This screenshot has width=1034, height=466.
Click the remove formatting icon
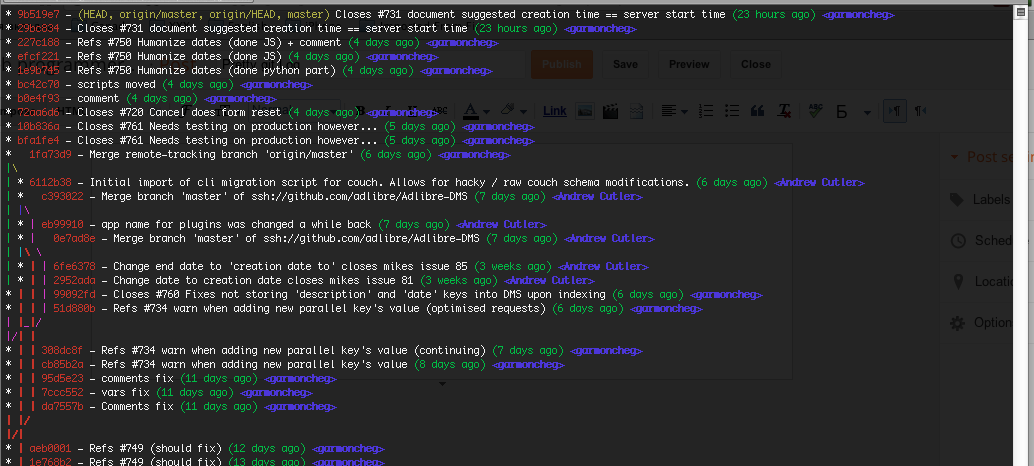(x=785, y=110)
